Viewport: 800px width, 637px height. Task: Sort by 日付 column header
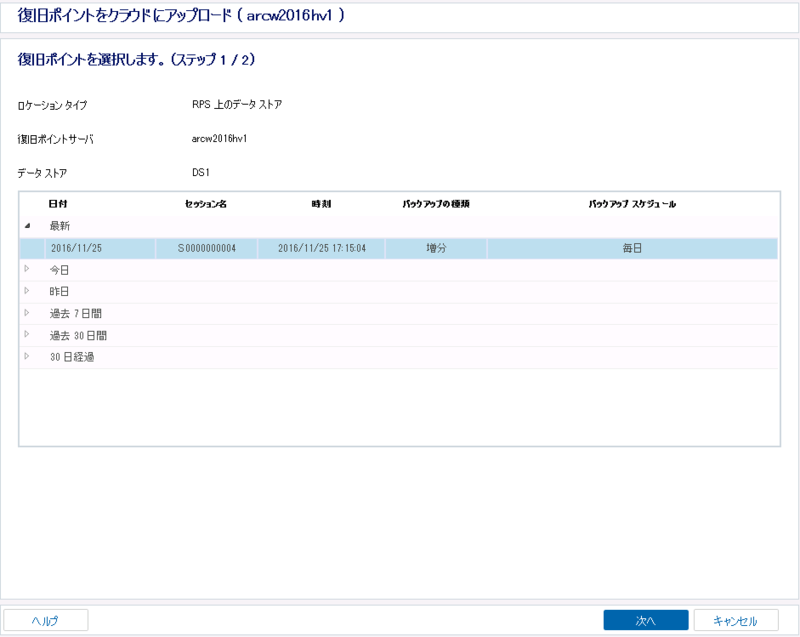[58, 204]
